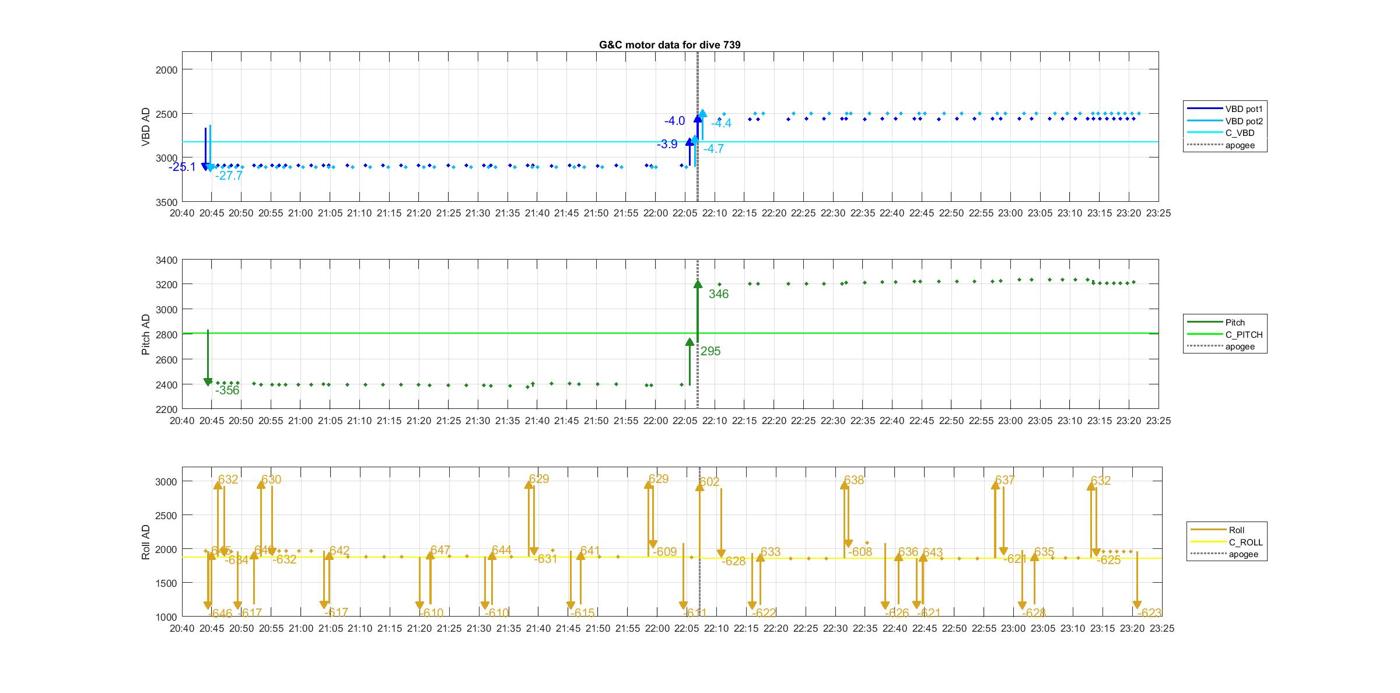The image size is (1400, 693).
Task: Click the '-615' roll annotation
Action: click(x=583, y=613)
